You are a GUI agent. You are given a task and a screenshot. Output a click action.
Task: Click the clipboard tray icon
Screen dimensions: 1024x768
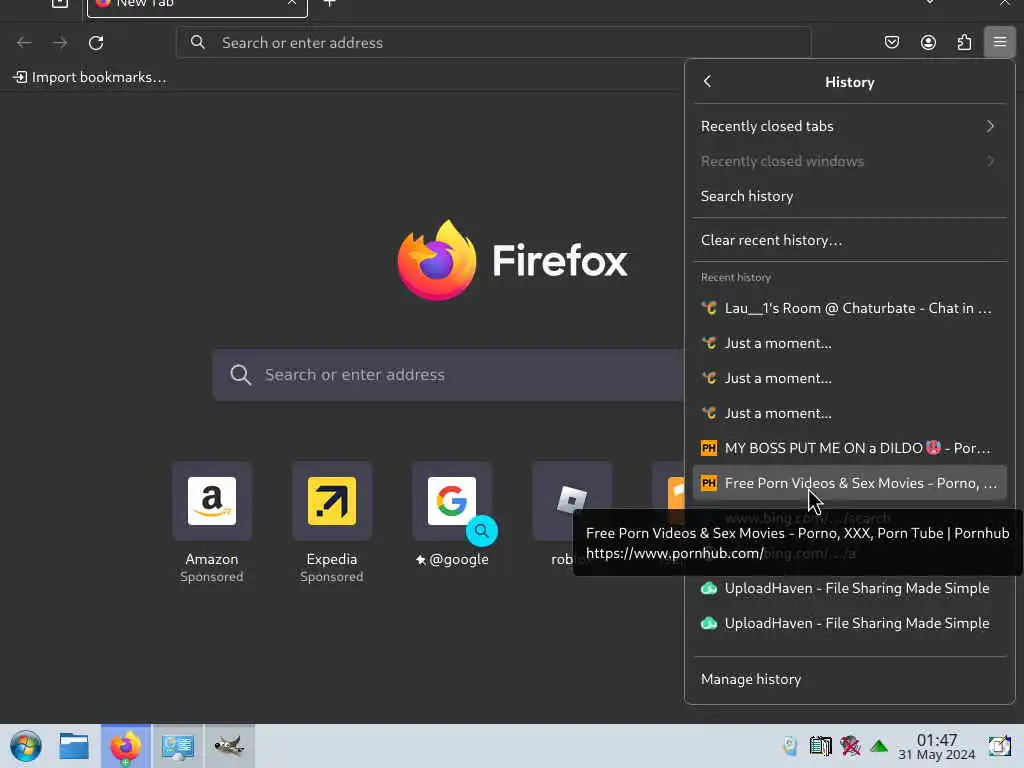tap(820, 746)
